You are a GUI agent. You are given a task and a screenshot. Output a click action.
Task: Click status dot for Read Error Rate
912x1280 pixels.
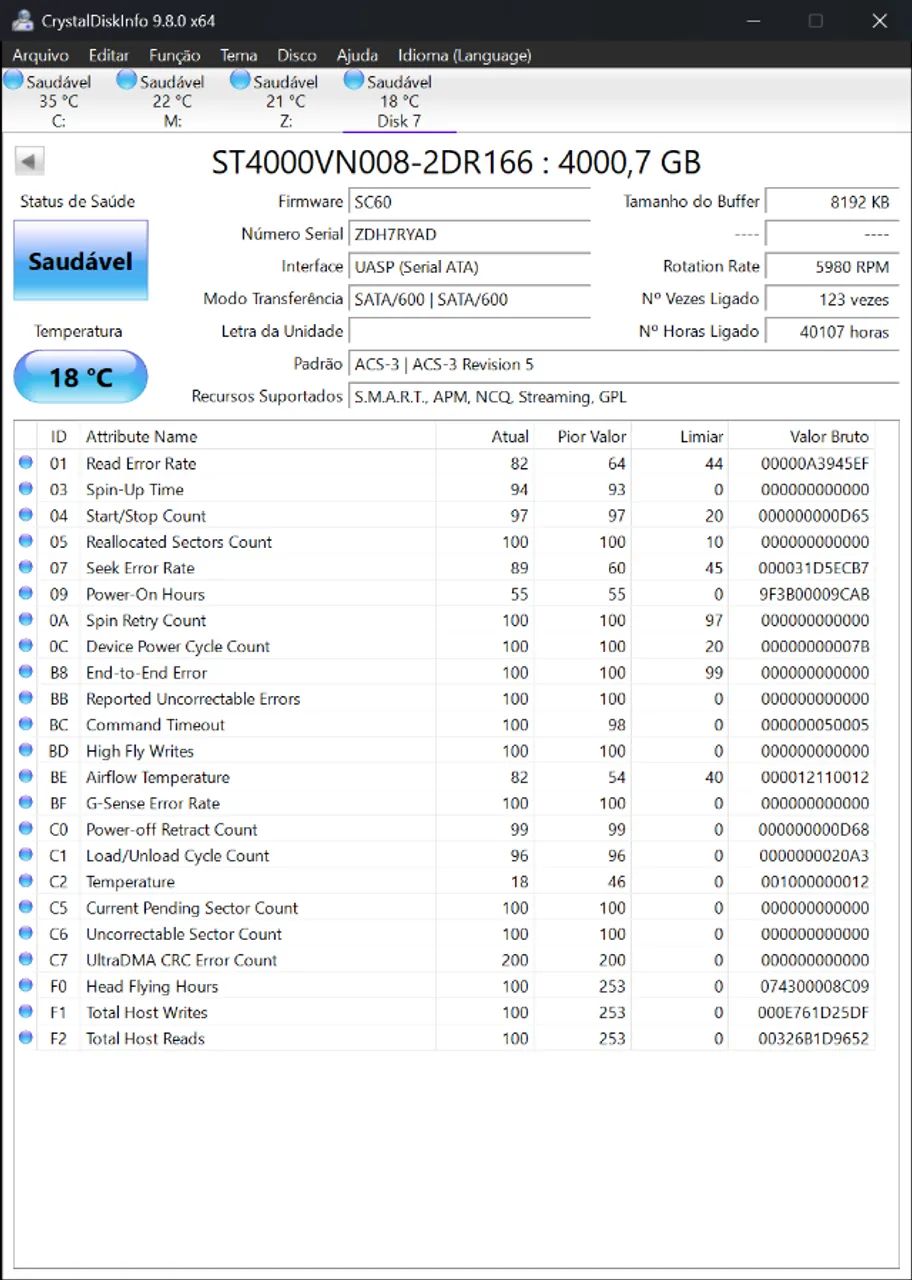[x=26, y=463]
